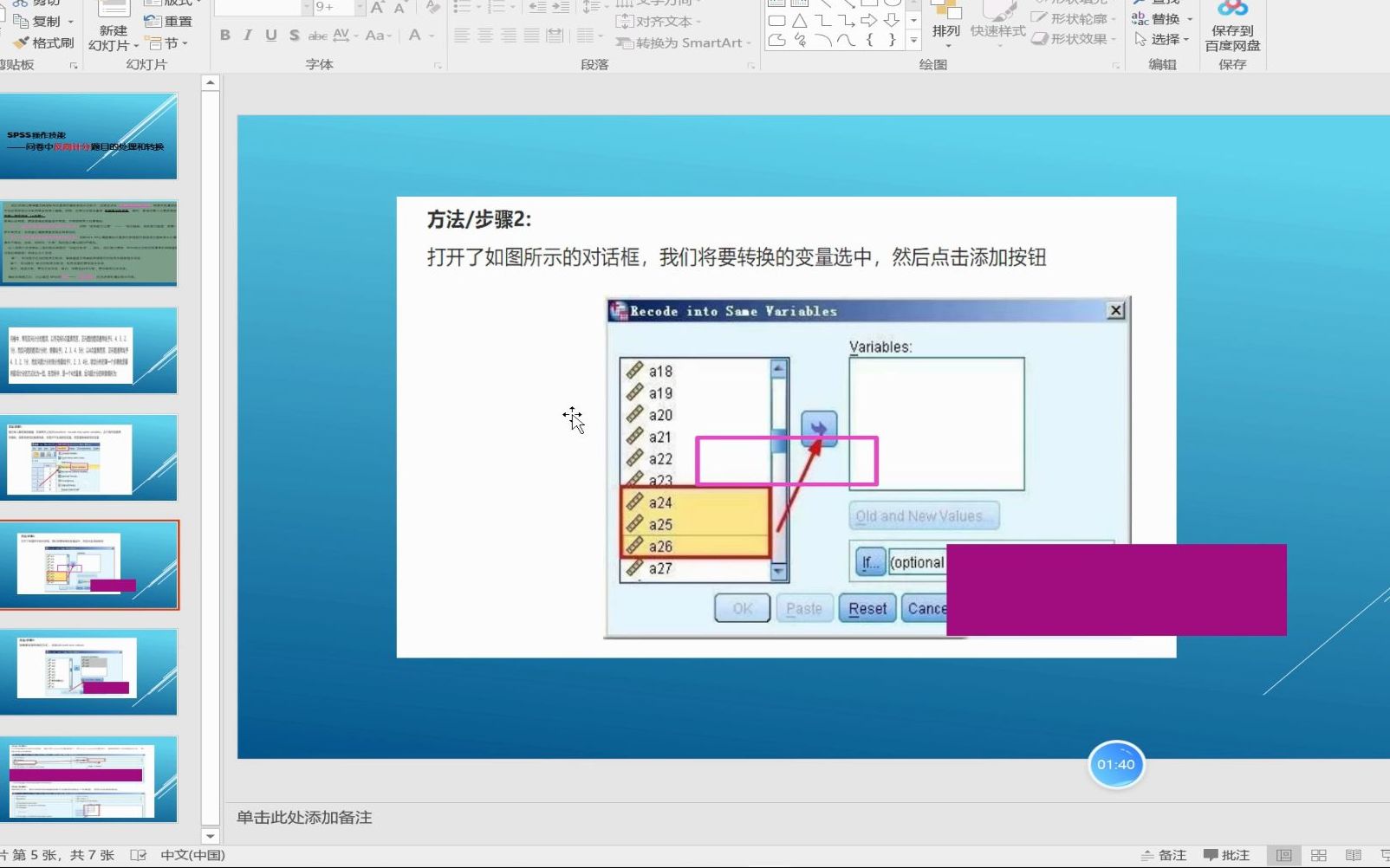1390x868 pixels.
Task: Click the notes area 单击此处添加备注
Action: tap(304, 818)
